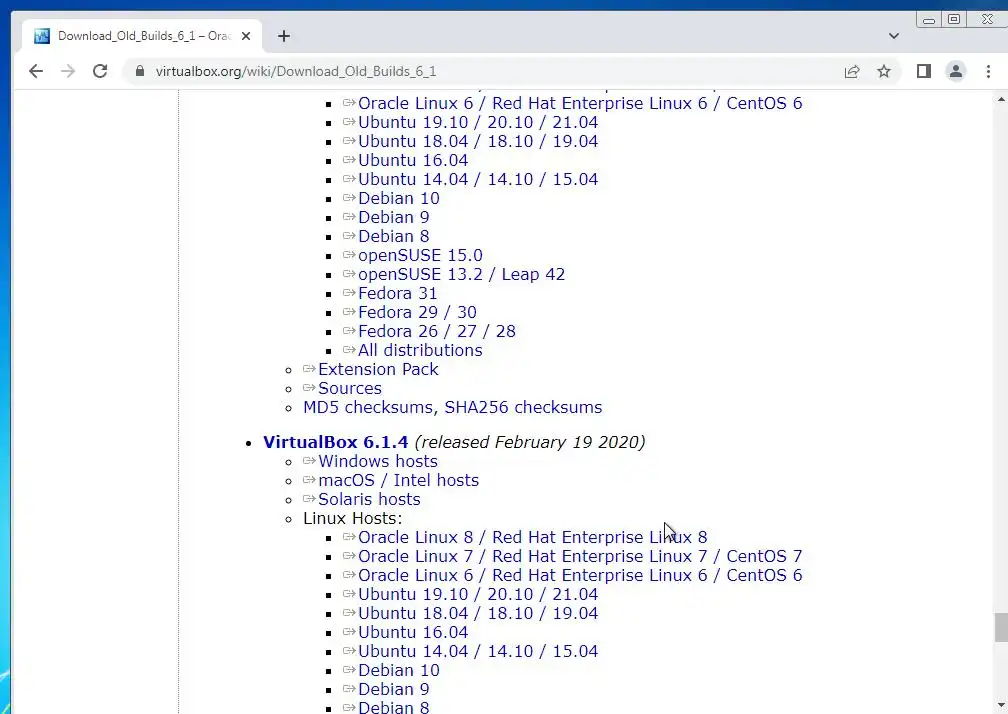Image resolution: width=1008 pixels, height=714 pixels.
Task: Open the Sources link
Action: click(350, 388)
